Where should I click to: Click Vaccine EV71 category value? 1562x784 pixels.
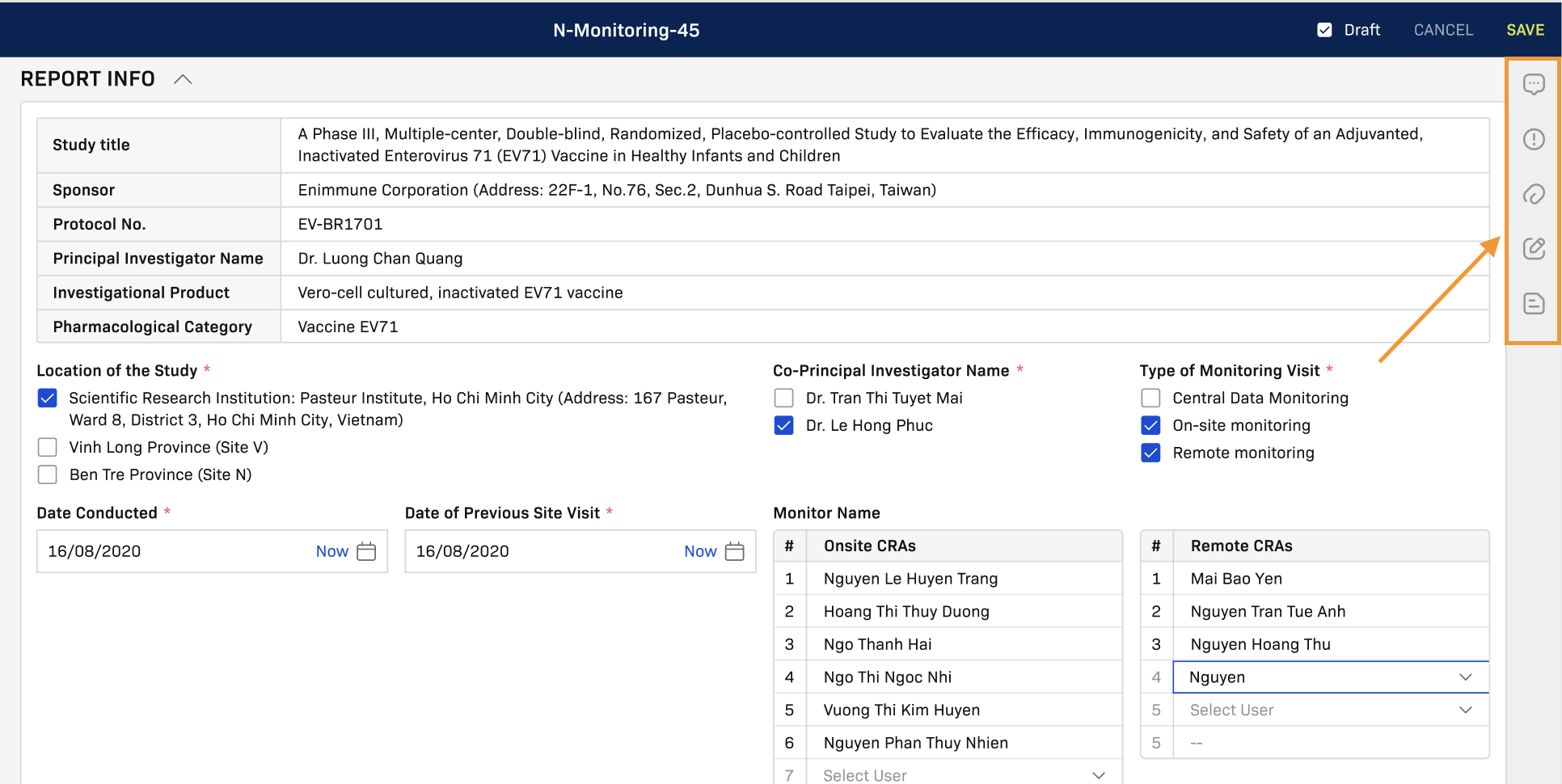pyautogui.click(x=348, y=327)
